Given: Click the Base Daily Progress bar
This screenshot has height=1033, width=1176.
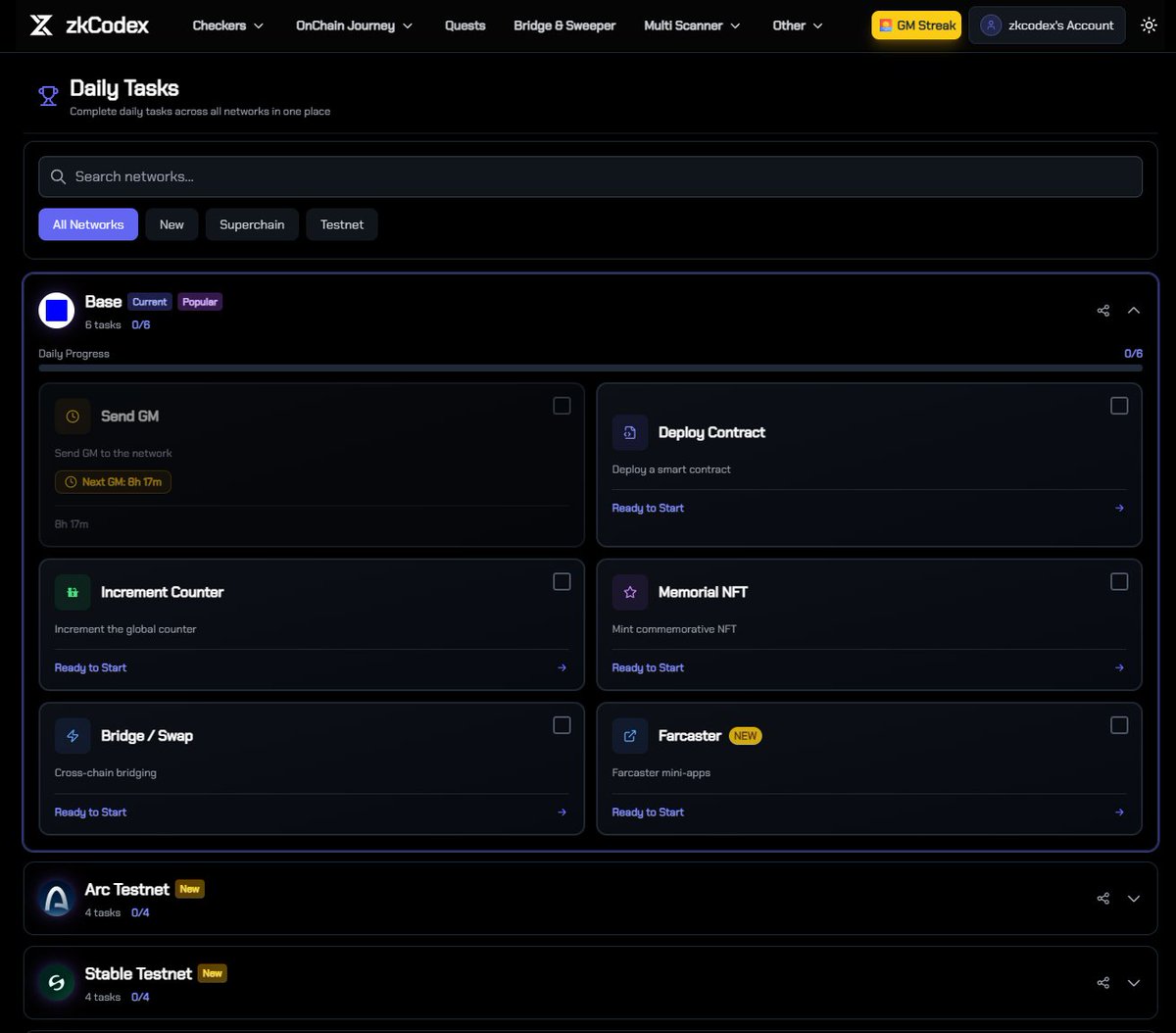Looking at the screenshot, I should (591, 368).
